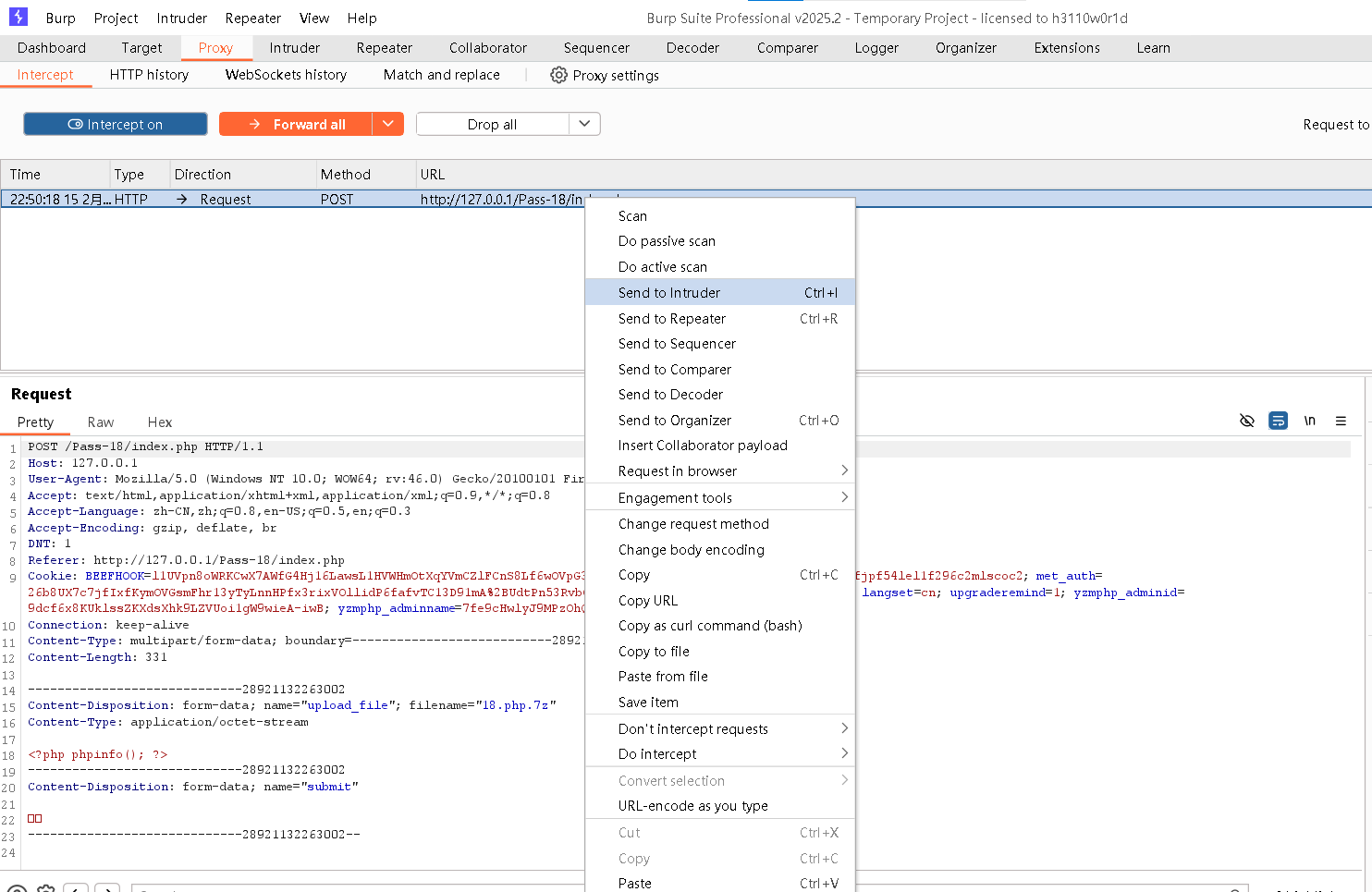Open the Collaborator tab
The image size is (1372, 892).
488,48
